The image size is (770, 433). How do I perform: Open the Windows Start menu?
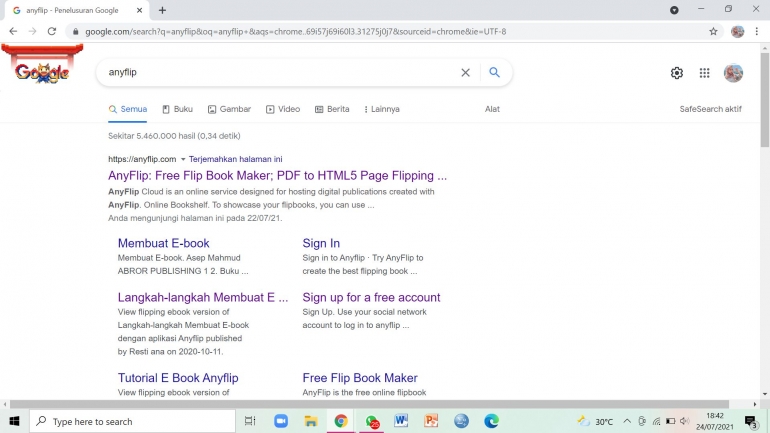click(14, 421)
